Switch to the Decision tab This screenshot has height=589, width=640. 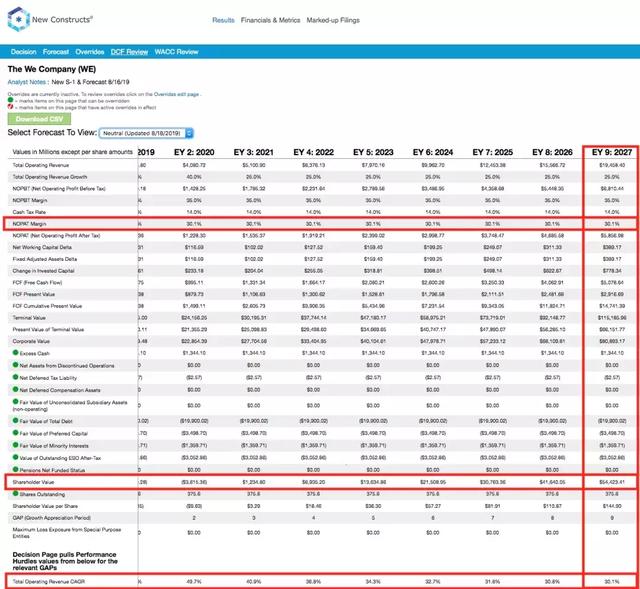click(24, 51)
